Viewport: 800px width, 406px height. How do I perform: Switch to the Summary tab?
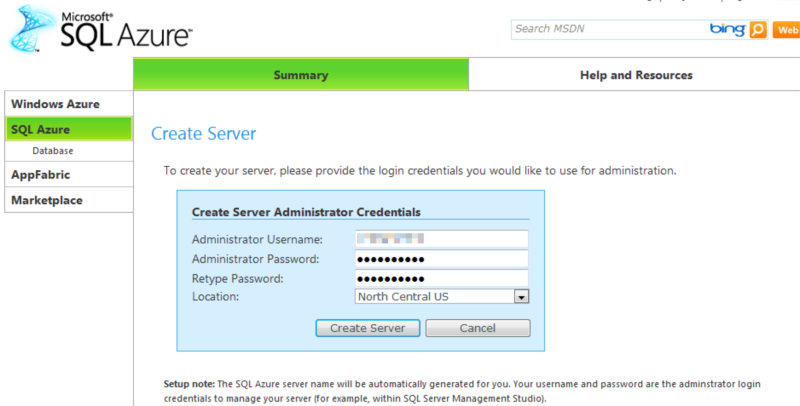[301, 75]
